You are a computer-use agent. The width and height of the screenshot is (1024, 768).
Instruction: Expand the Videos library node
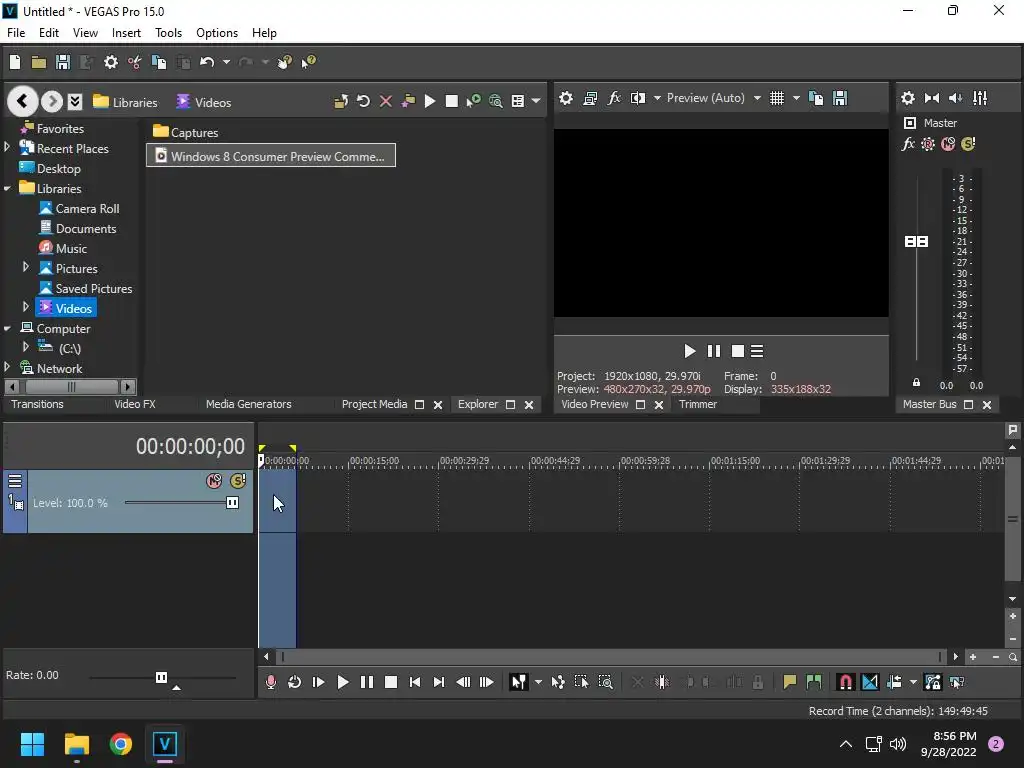(x=26, y=307)
